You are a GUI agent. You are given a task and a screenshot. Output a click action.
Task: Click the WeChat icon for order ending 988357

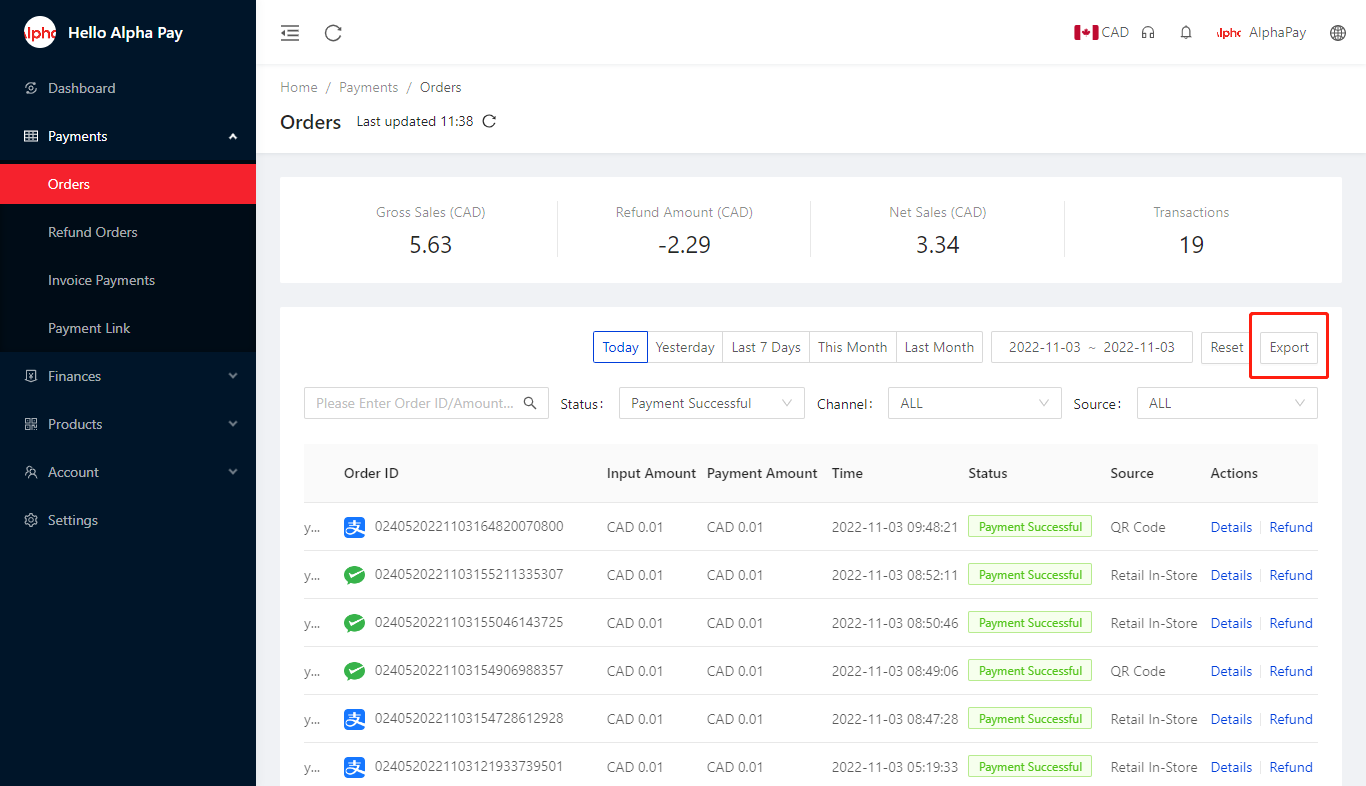pyautogui.click(x=355, y=671)
